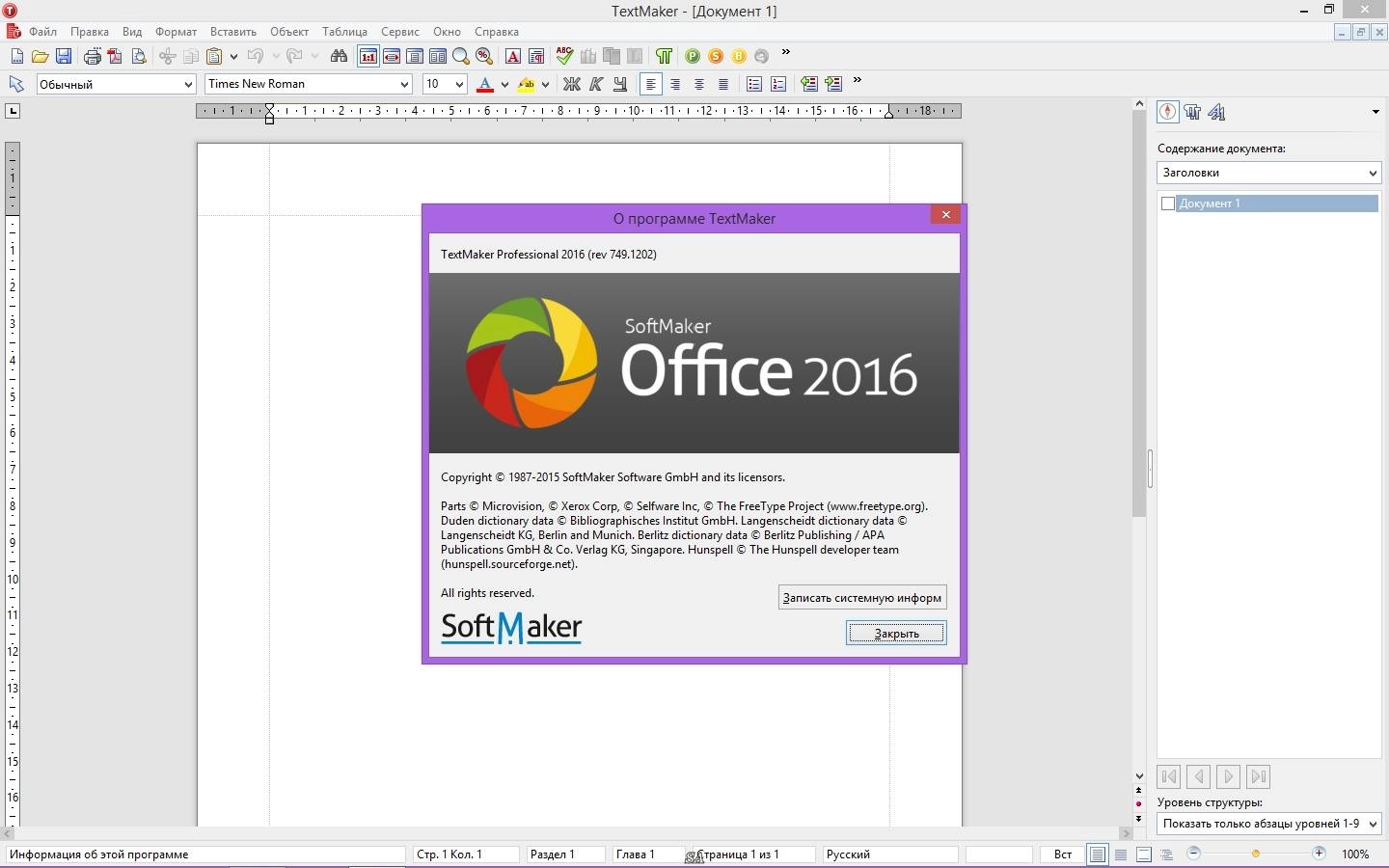Save the document with the floppy icon
Image resolution: width=1389 pixels, height=868 pixels.
[x=64, y=56]
